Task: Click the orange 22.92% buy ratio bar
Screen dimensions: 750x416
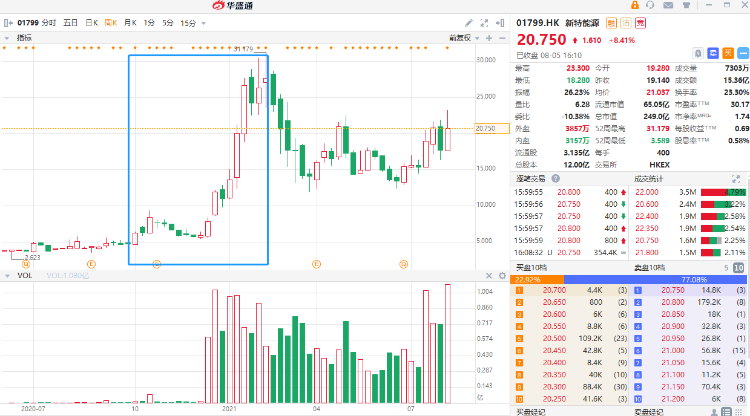Action: point(537,280)
